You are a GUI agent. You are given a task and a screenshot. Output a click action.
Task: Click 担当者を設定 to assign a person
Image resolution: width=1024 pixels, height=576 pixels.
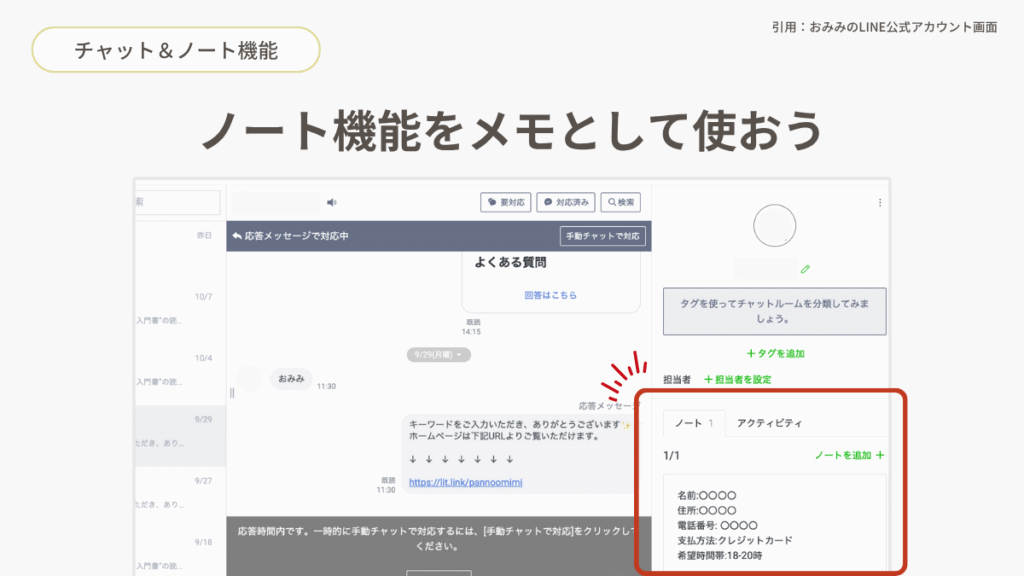pos(738,379)
